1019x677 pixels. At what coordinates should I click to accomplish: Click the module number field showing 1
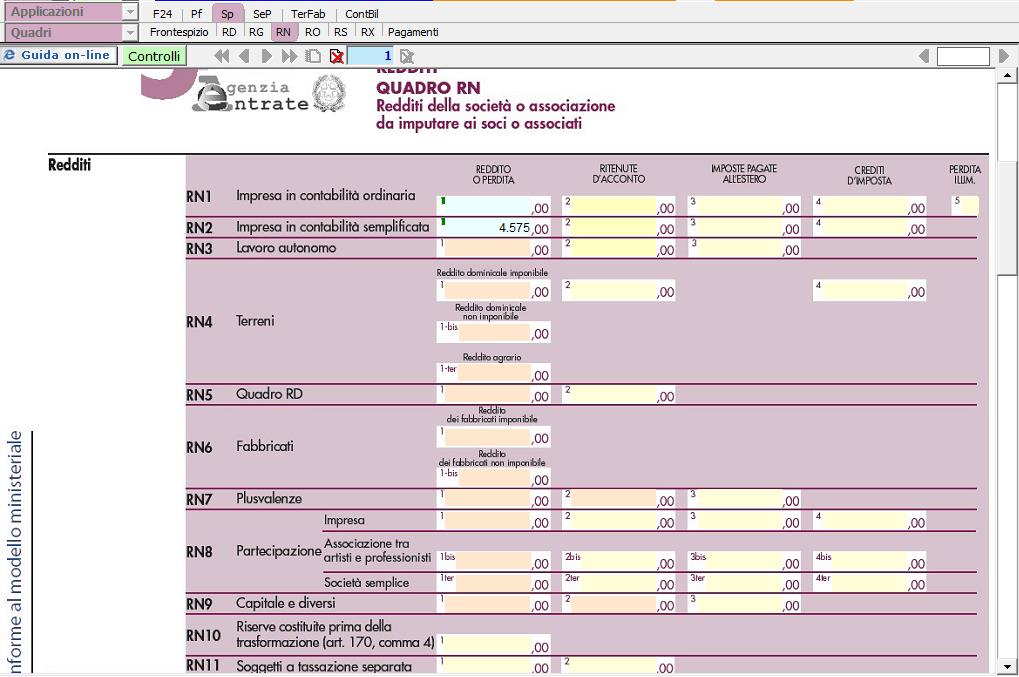coord(372,57)
